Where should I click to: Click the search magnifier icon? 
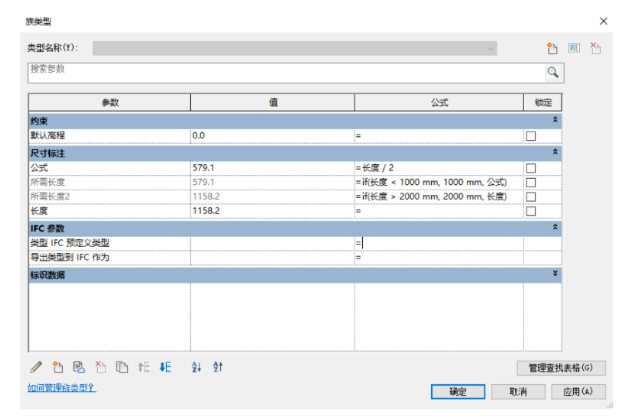coord(553,72)
